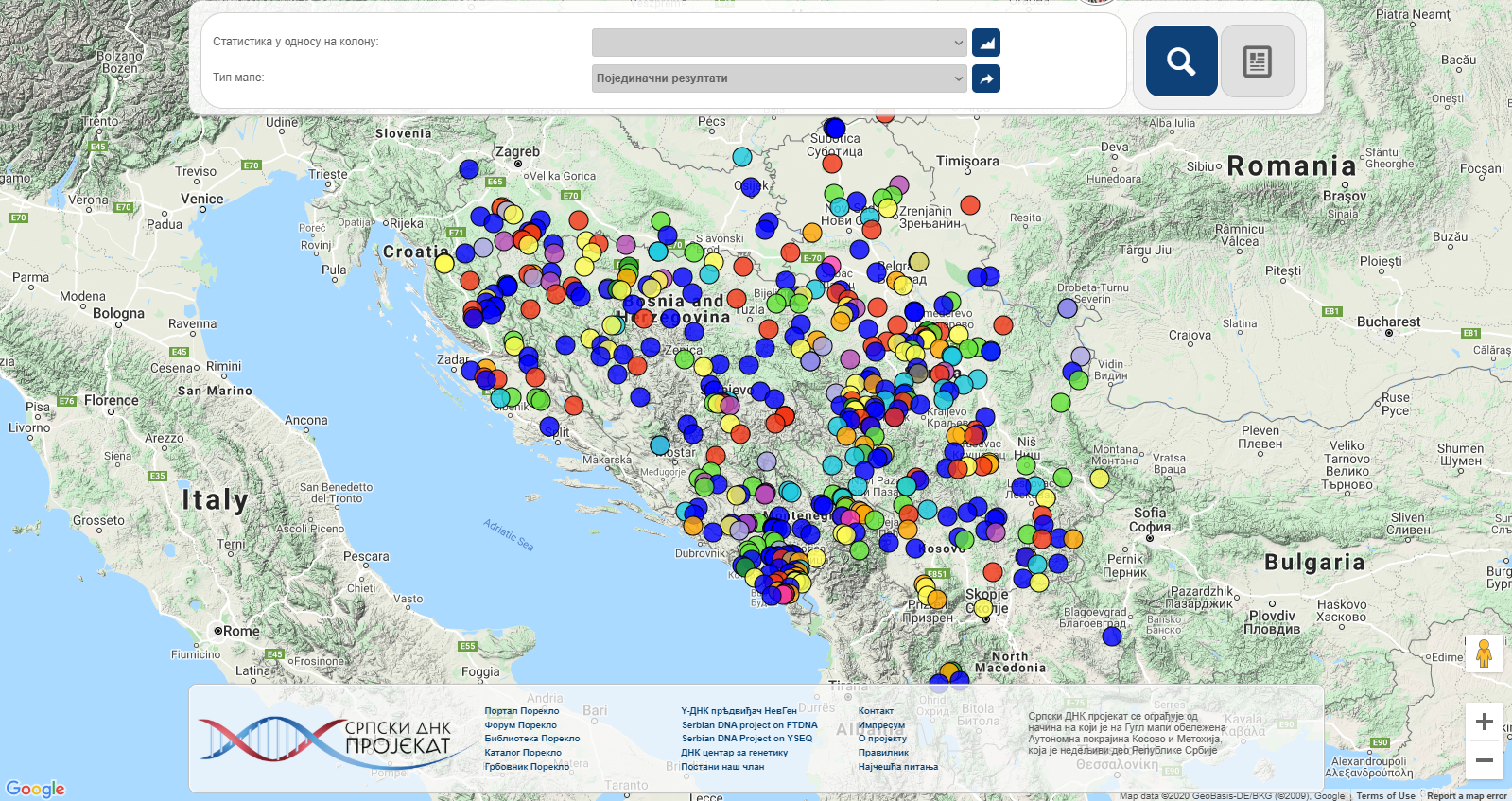The width and height of the screenshot is (1512, 801).
Task: Open the statistics column dropdown
Action: 779,43
